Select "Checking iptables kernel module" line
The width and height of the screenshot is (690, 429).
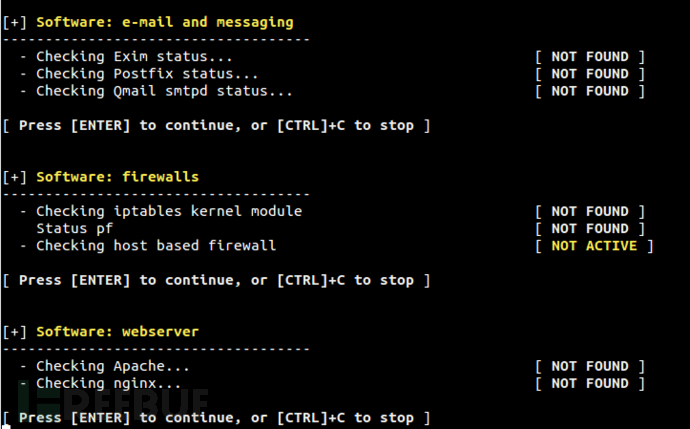click(x=168, y=211)
